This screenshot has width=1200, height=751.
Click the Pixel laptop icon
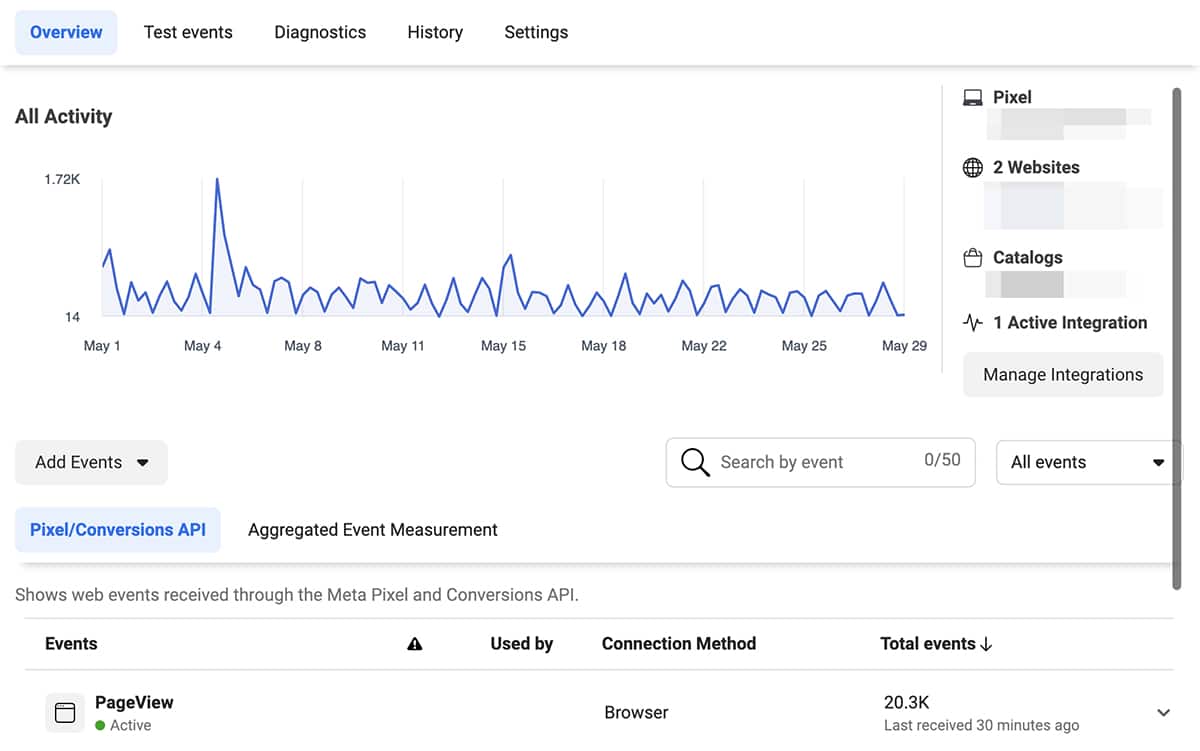tap(972, 98)
